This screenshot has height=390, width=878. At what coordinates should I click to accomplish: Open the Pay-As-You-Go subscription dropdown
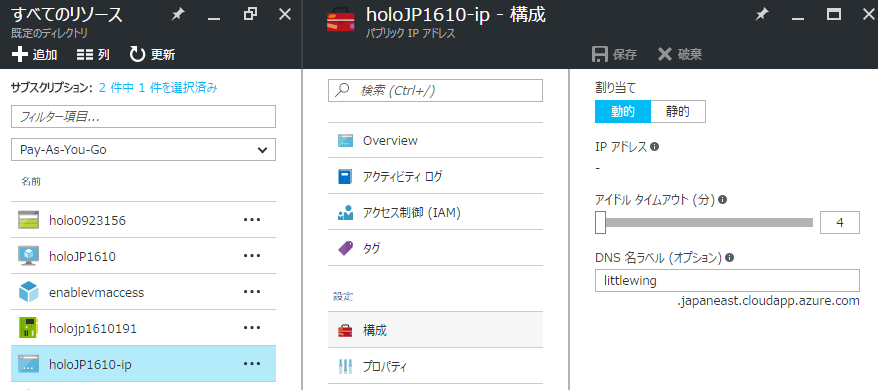[143, 150]
